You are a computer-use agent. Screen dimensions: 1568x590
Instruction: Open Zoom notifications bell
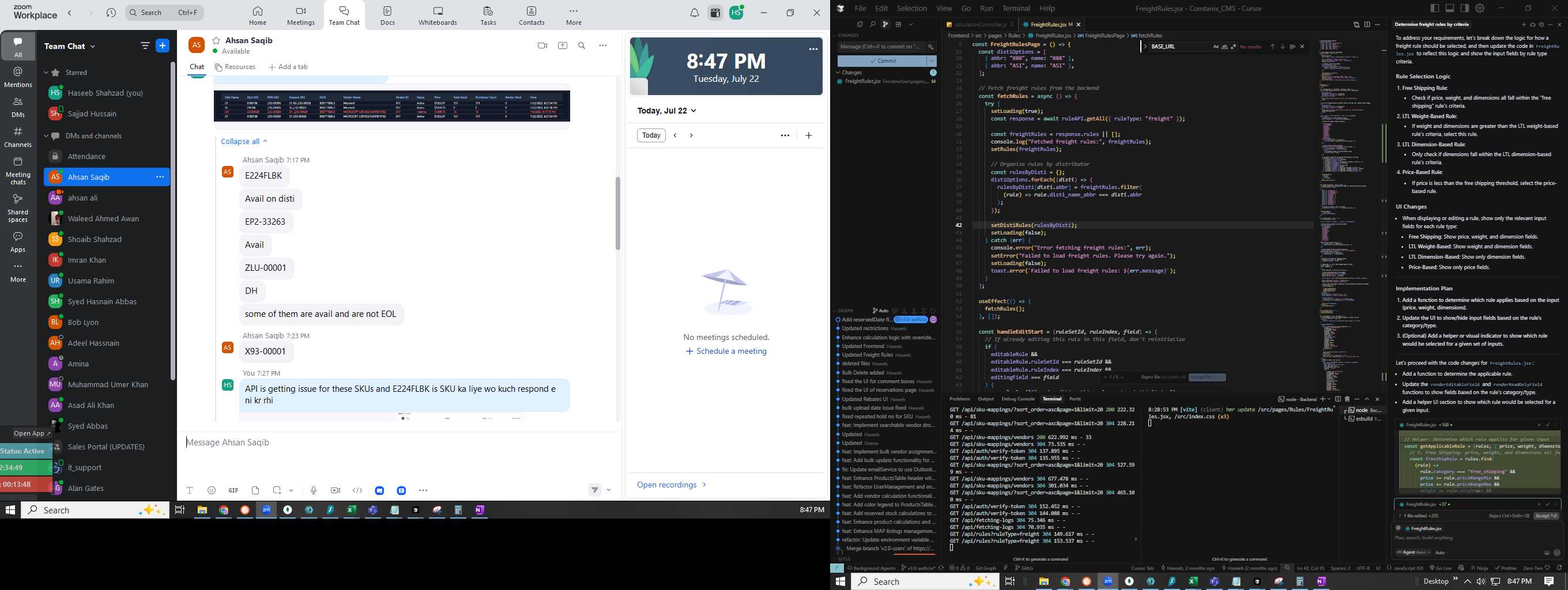[695, 13]
